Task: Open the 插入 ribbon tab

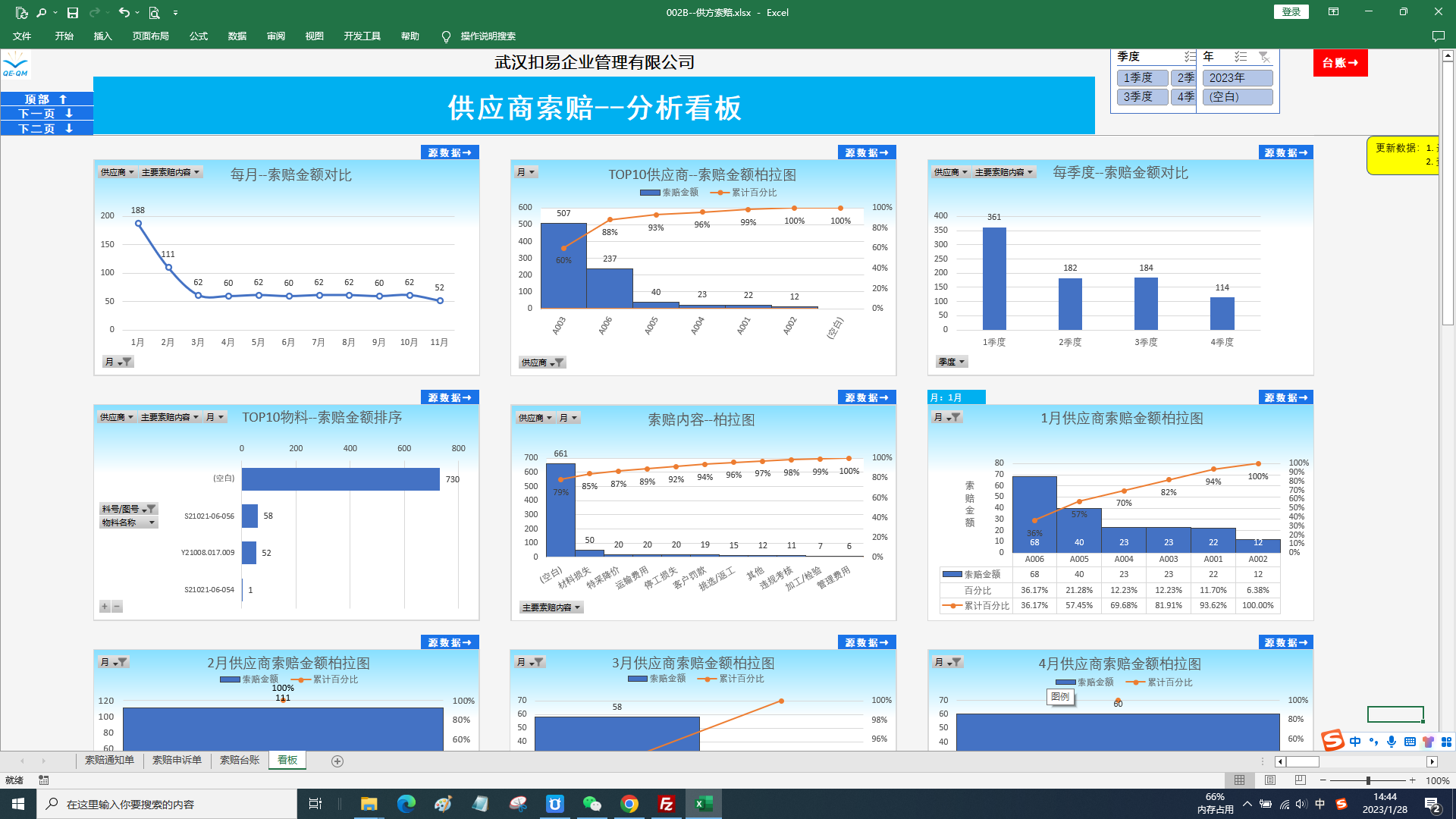Action: [x=102, y=36]
